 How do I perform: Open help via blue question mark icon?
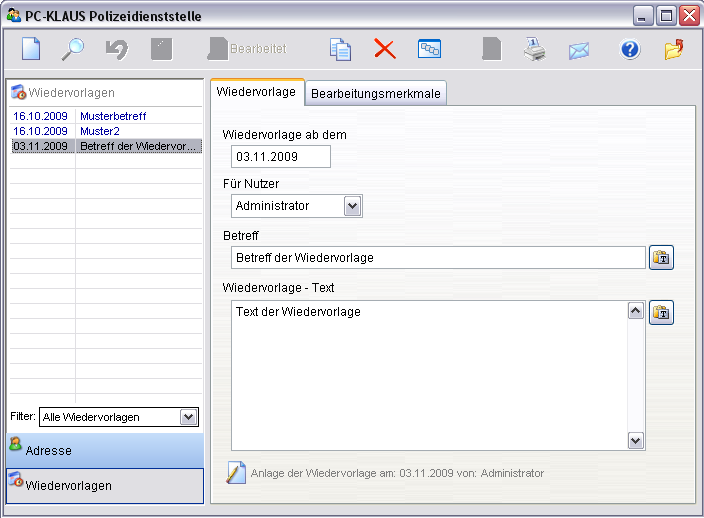point(630,49)
